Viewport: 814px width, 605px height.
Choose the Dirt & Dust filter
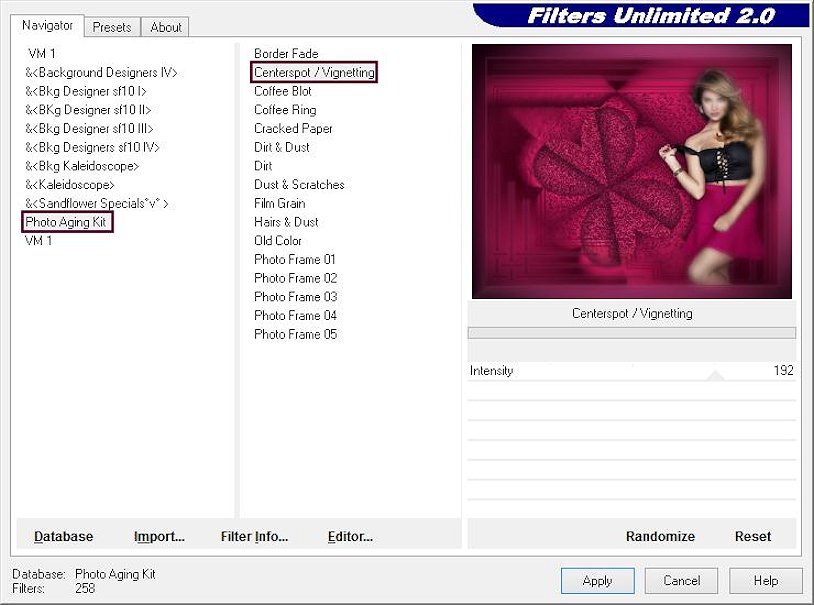(282, 147)
